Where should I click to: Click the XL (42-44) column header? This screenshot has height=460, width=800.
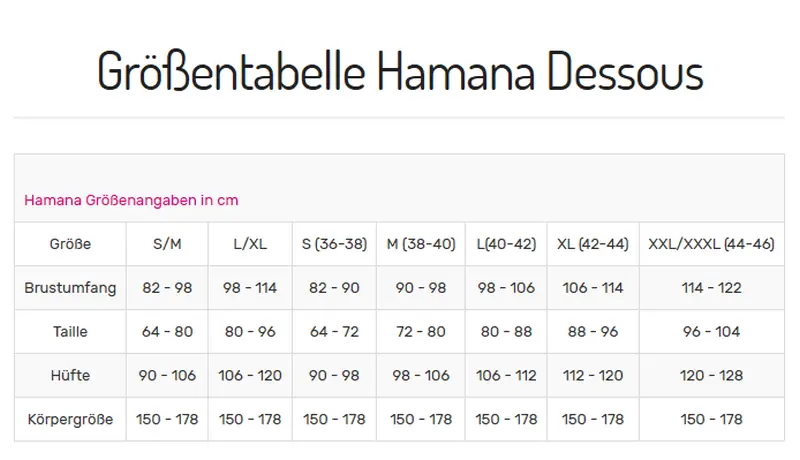(593, 244)
